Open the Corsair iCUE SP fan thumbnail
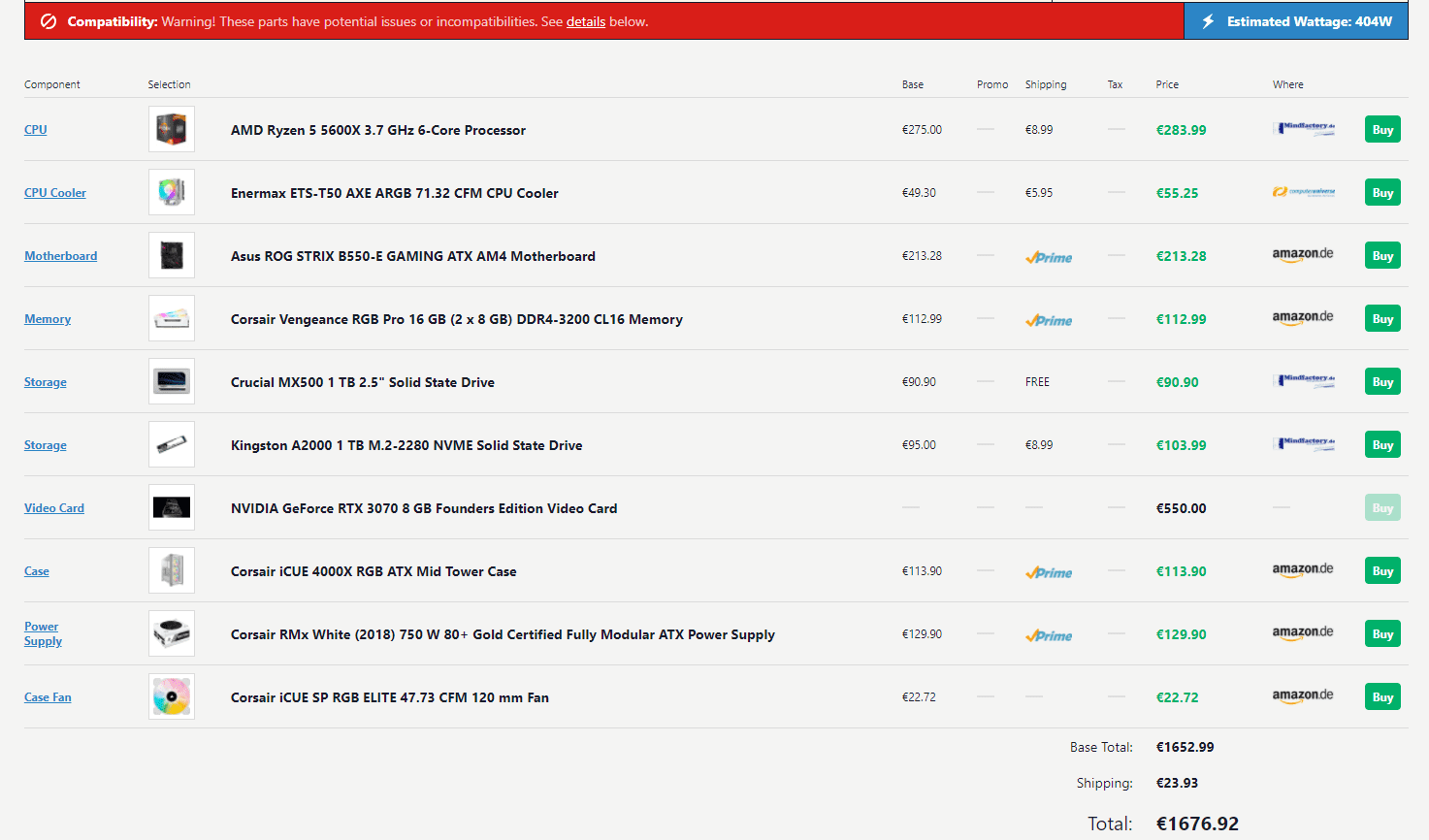Screen dimensions: 1429x840 (x=172, y=696)
